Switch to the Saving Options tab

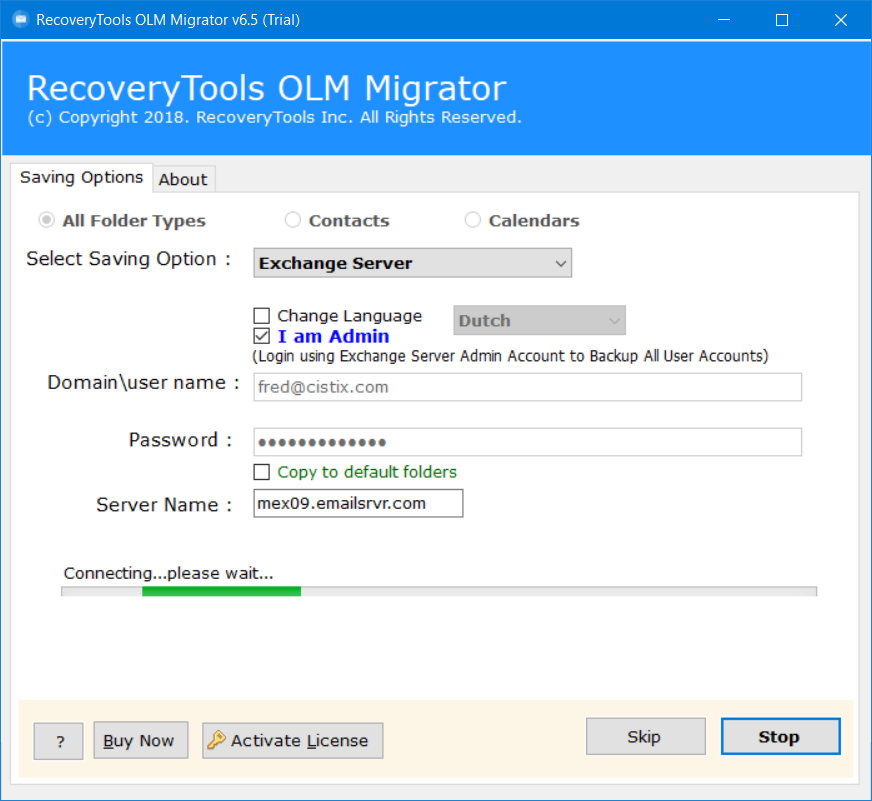81,177
